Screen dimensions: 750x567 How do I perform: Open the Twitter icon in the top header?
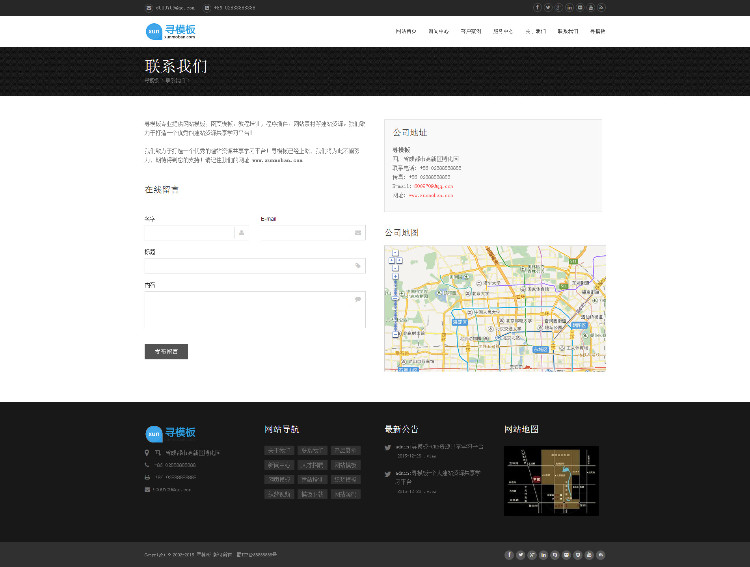548,7
